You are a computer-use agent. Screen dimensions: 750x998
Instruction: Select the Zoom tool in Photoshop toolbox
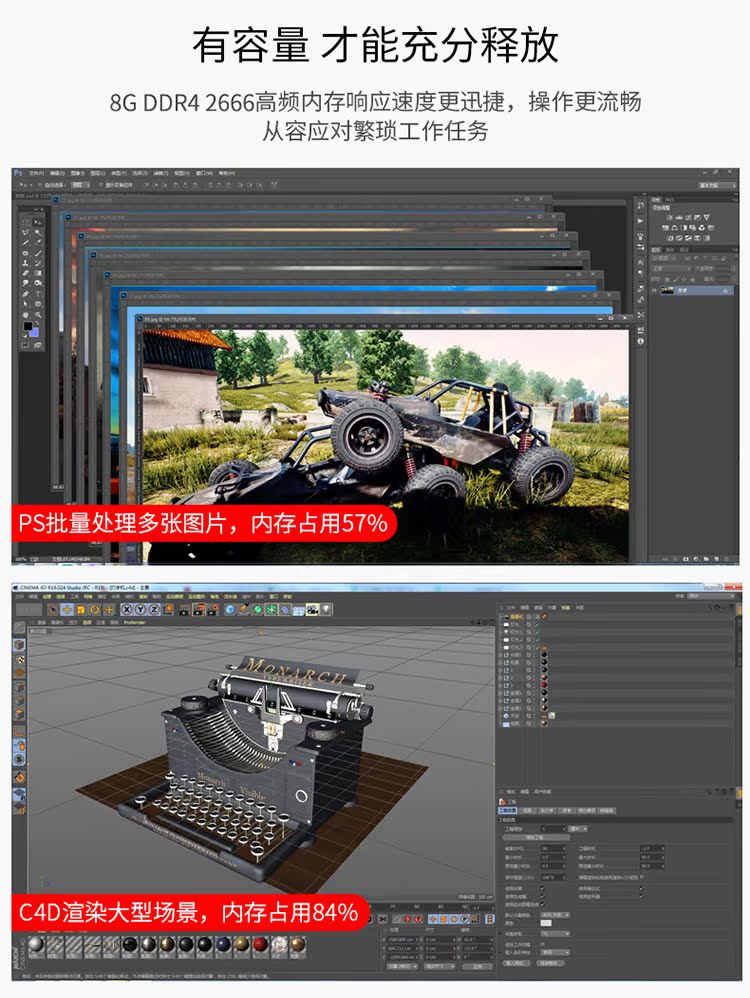[38, 314]
